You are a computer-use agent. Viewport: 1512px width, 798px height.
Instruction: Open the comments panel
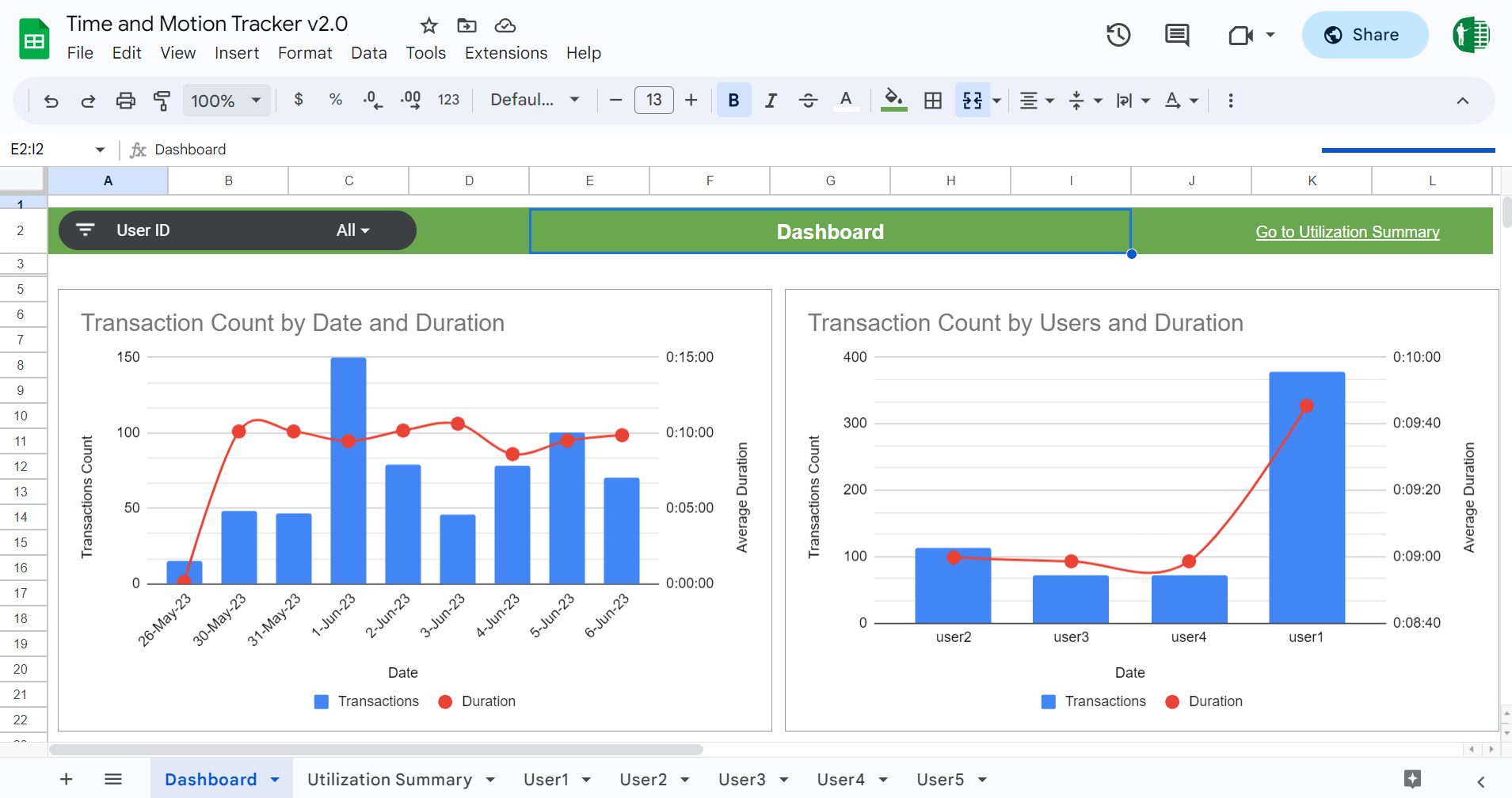pos(1177,35)
